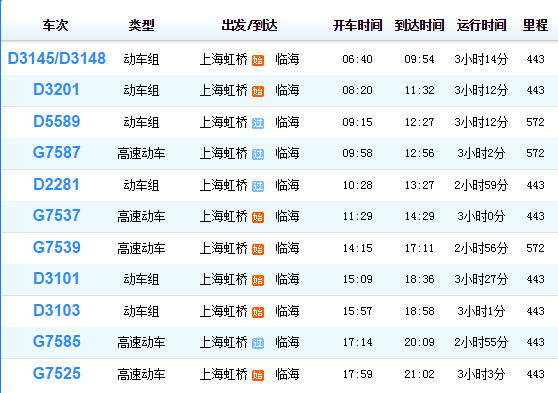Open train G7539 link
The height and width of the screenshot is (393, 558).
56,247
